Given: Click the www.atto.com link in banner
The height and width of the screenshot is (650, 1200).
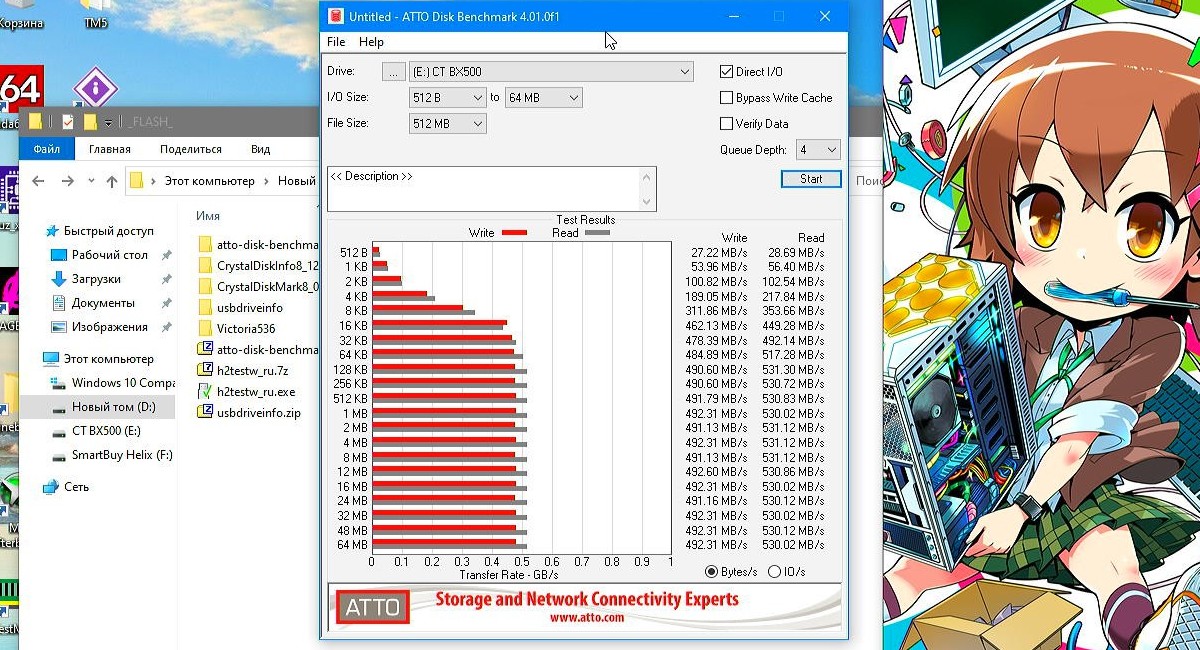Looking at the screenshot, I should 587,617.
